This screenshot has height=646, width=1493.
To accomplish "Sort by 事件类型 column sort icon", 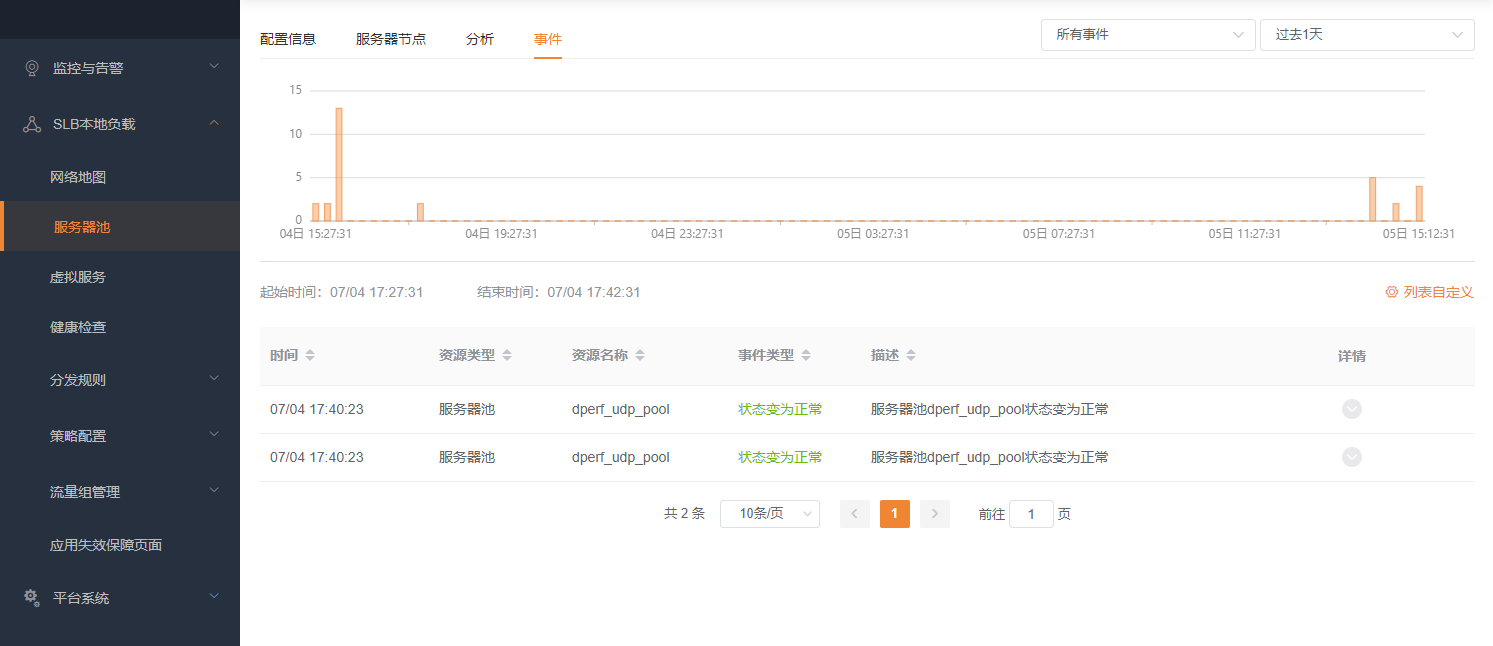I will [x=806, y=356].
